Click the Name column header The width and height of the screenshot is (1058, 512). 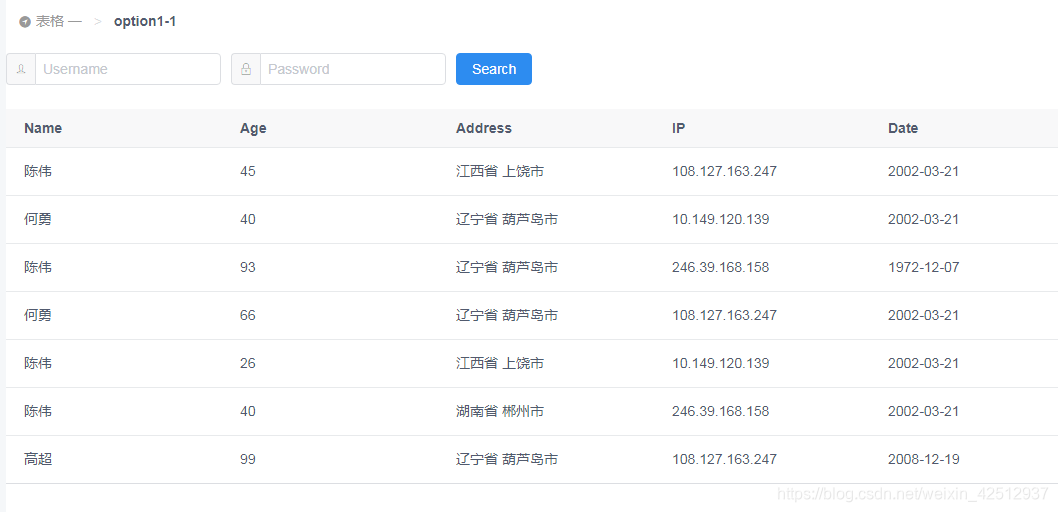[x=43, y=128]
